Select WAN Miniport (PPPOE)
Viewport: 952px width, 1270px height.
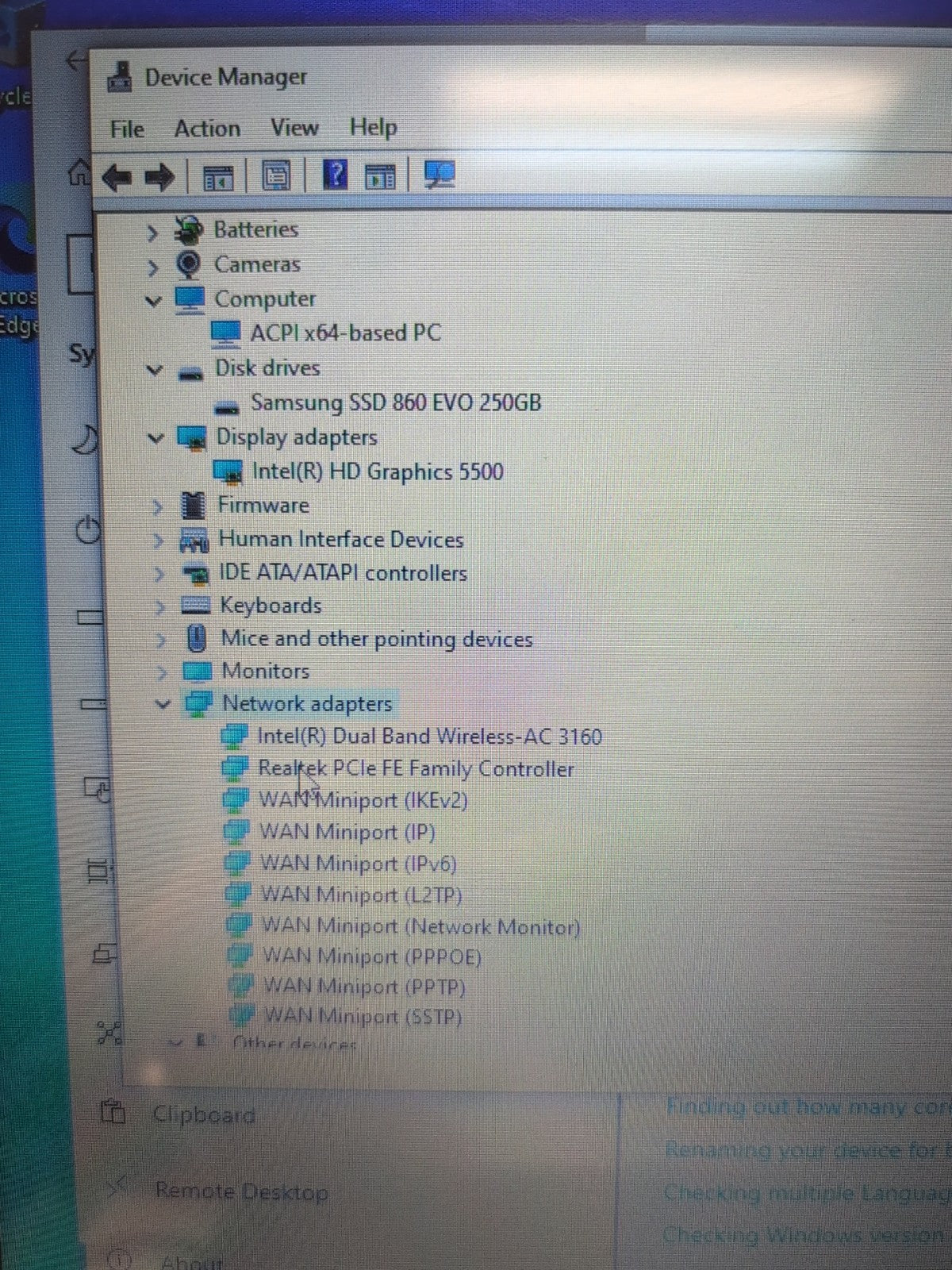click(372, 956)
